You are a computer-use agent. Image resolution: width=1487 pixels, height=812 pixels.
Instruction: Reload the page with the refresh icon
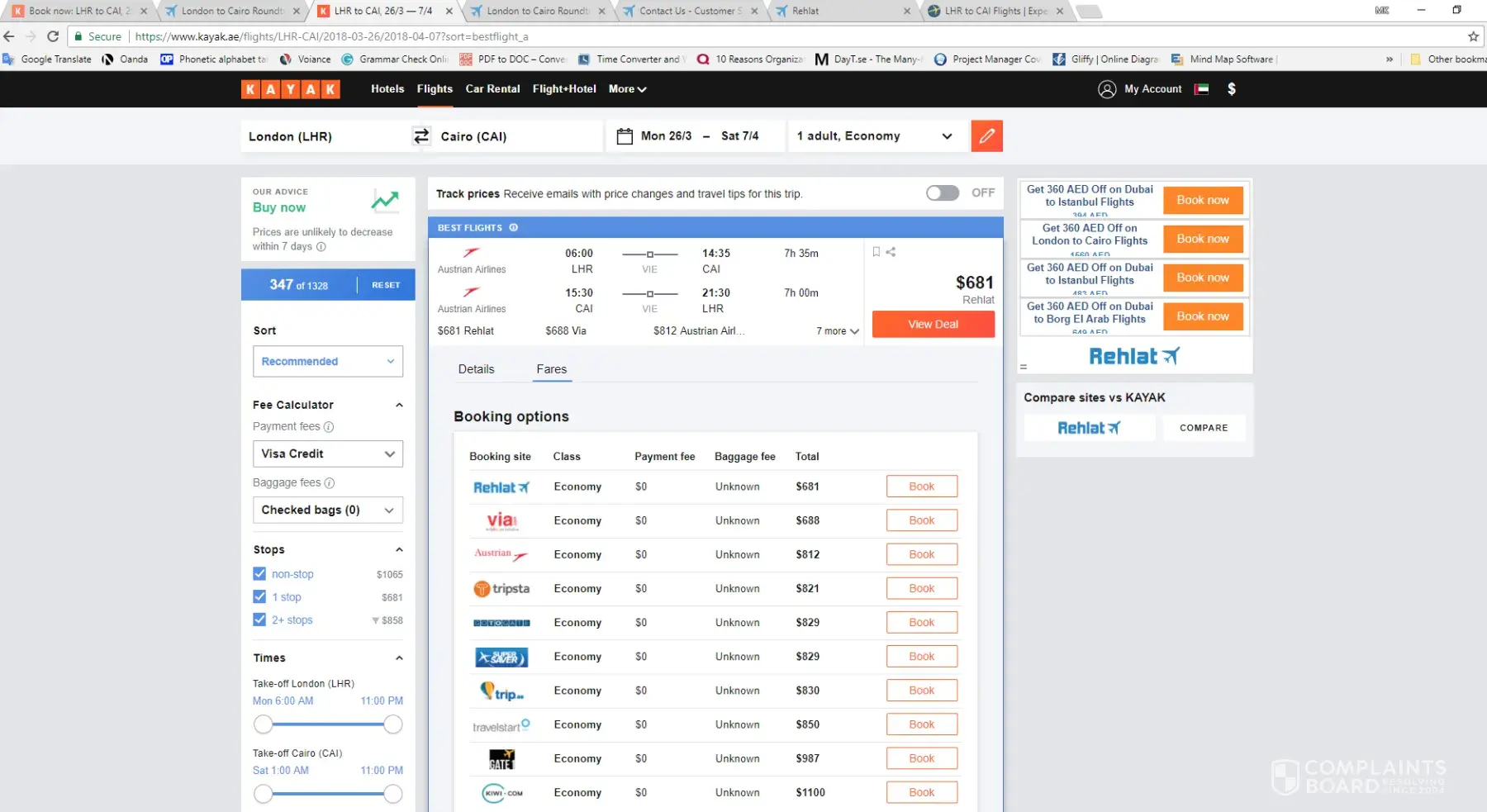tap(53, 36)
